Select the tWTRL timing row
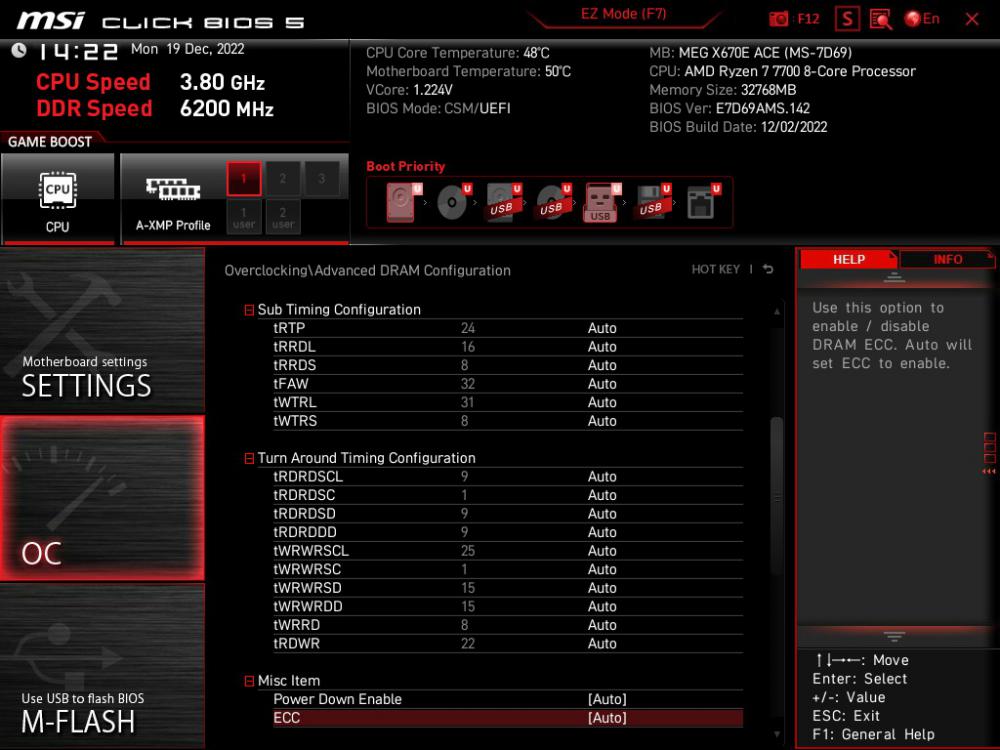The height and width of the screenshot is (750, 1000). [x=508, y=402]
